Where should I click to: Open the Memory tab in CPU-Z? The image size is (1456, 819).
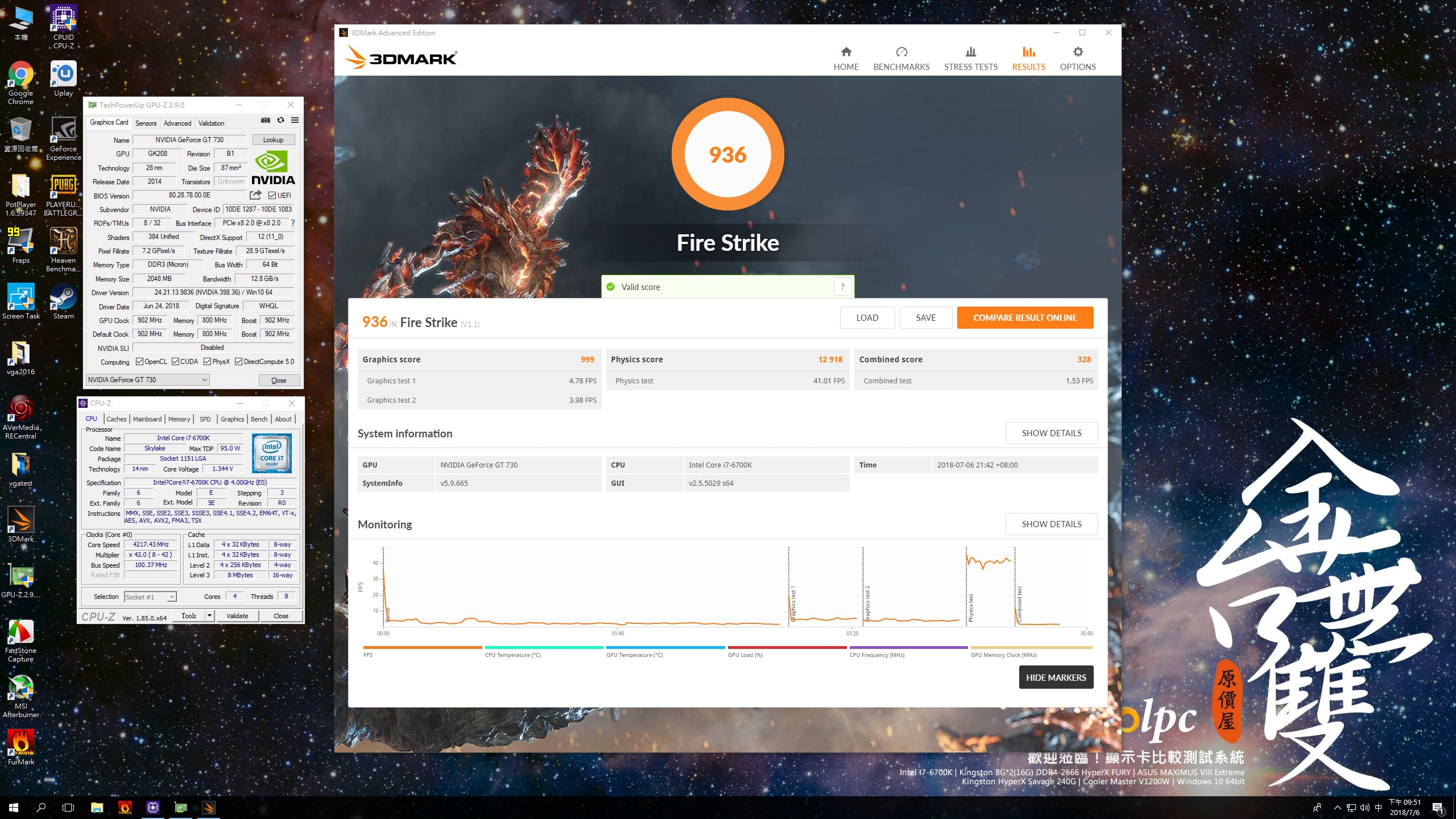coord(179,419)
